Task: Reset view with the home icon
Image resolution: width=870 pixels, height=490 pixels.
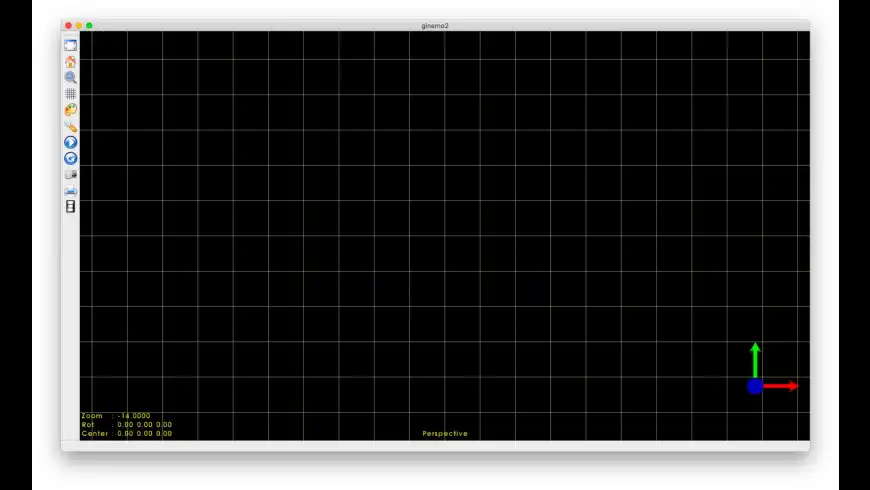Action: pos(70,61)
